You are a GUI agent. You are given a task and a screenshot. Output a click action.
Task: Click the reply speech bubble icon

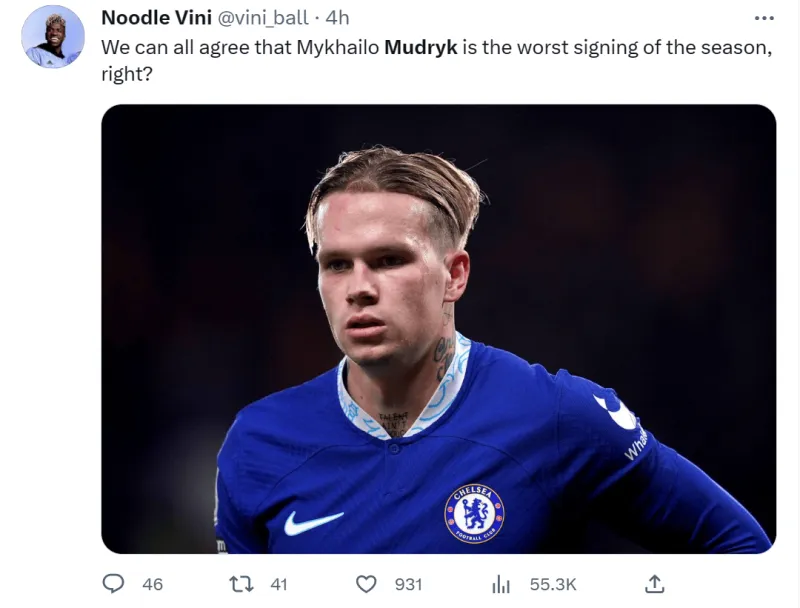pyautogui.click(x=113, y=584)
